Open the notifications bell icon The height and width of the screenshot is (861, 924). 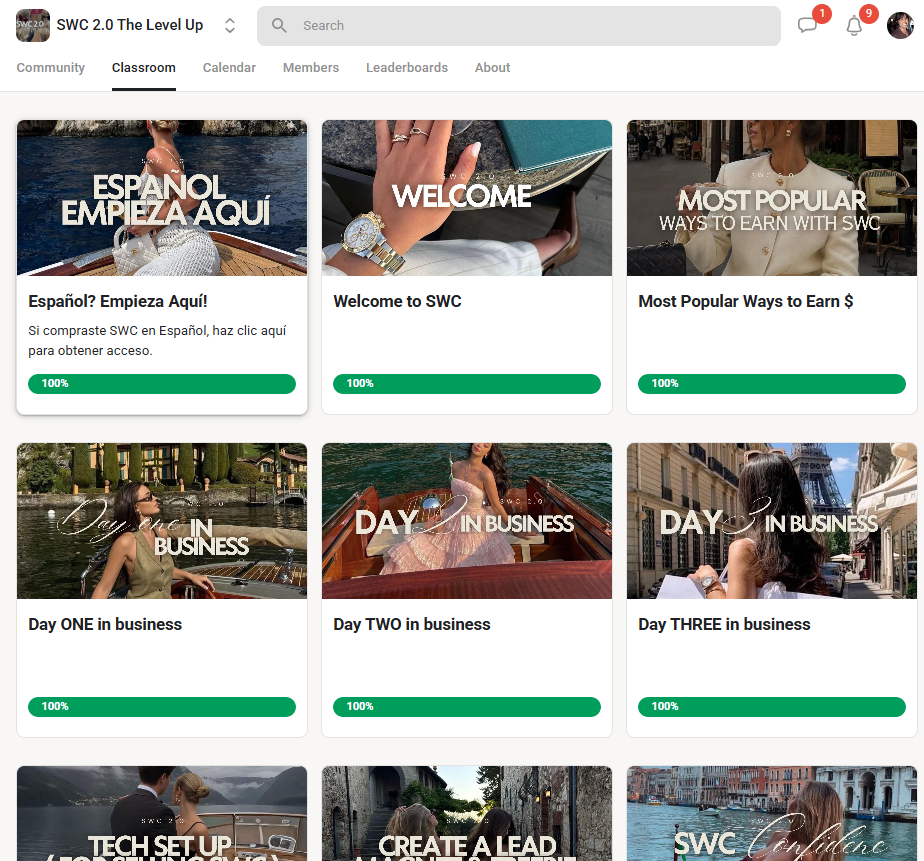coord(854,26)
